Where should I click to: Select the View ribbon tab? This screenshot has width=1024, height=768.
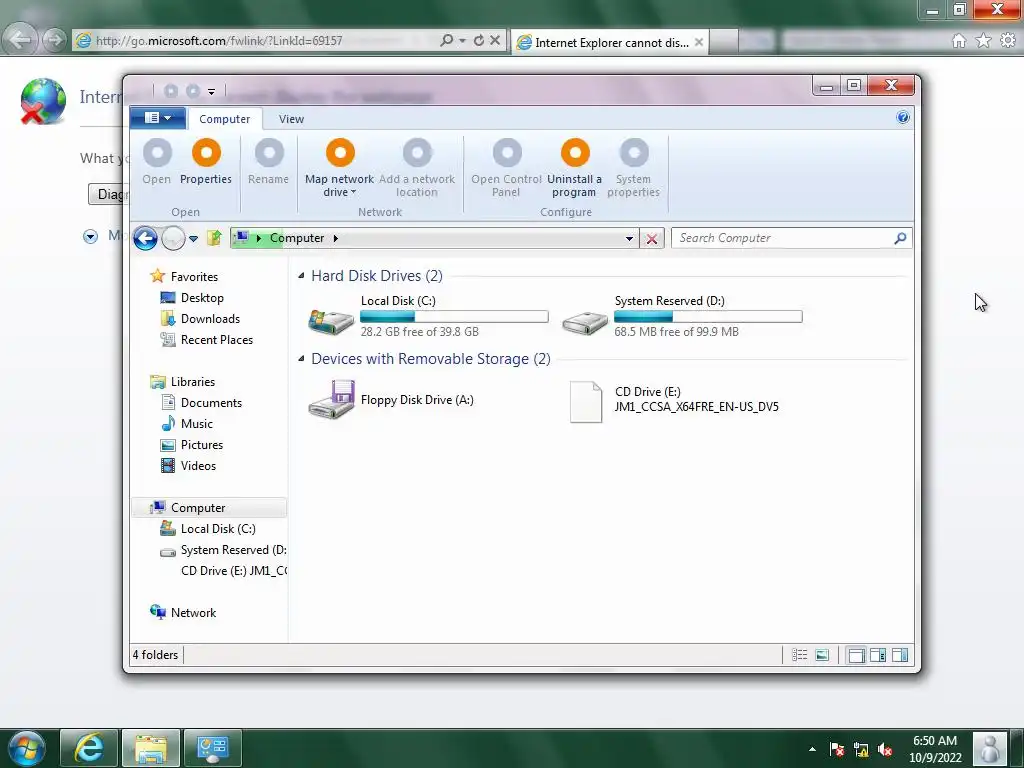291,119
